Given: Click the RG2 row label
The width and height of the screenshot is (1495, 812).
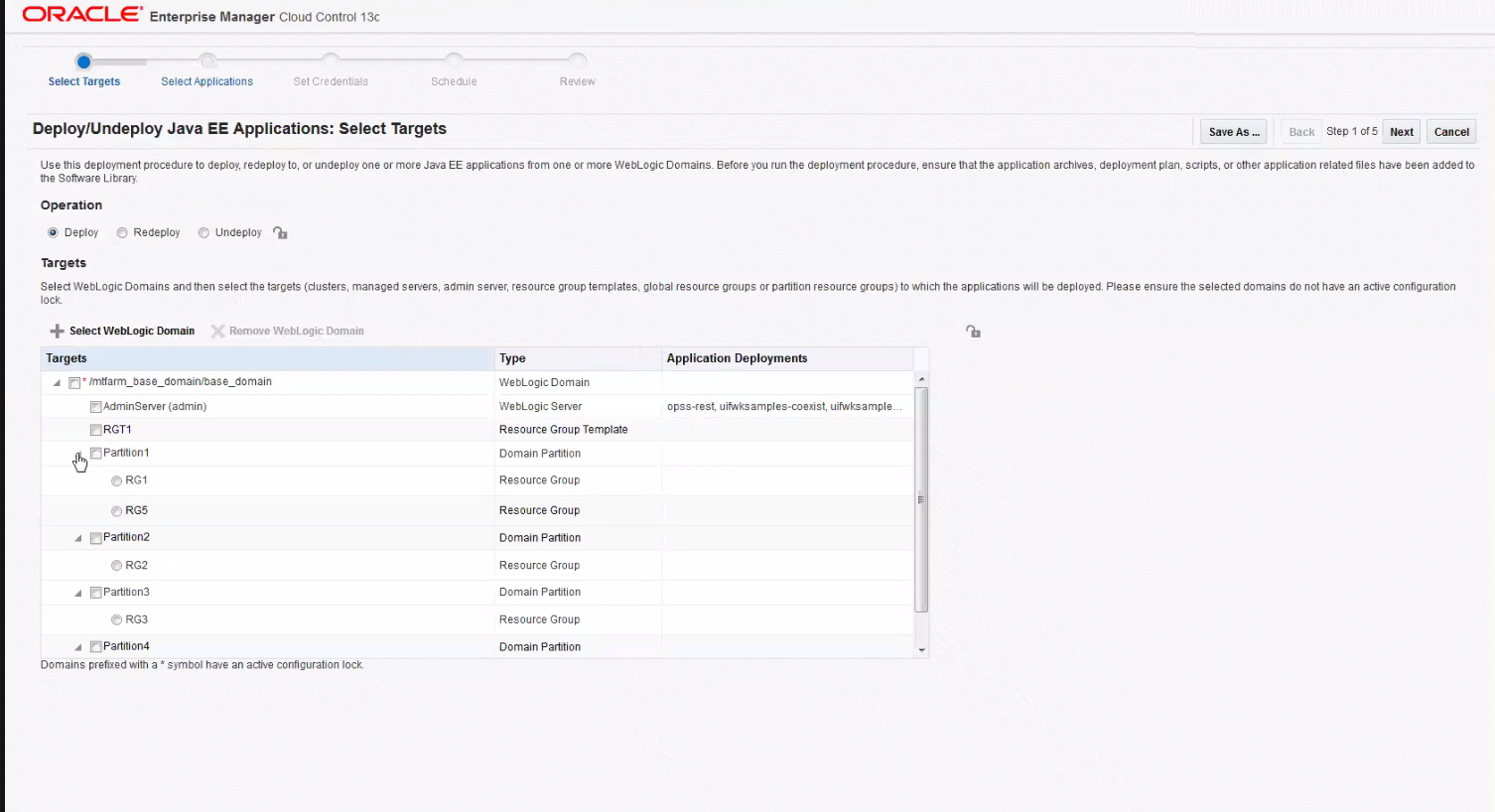Looking at the screenshot, I should click(x=136, y=565).
